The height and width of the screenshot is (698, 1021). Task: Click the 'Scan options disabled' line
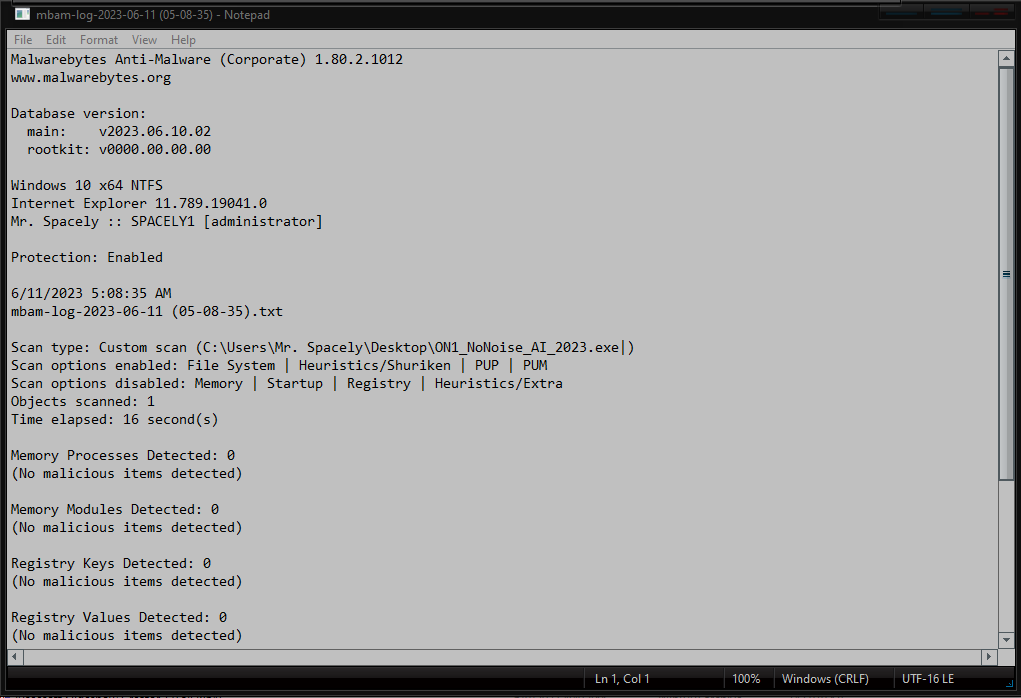(x=287, y=384)
